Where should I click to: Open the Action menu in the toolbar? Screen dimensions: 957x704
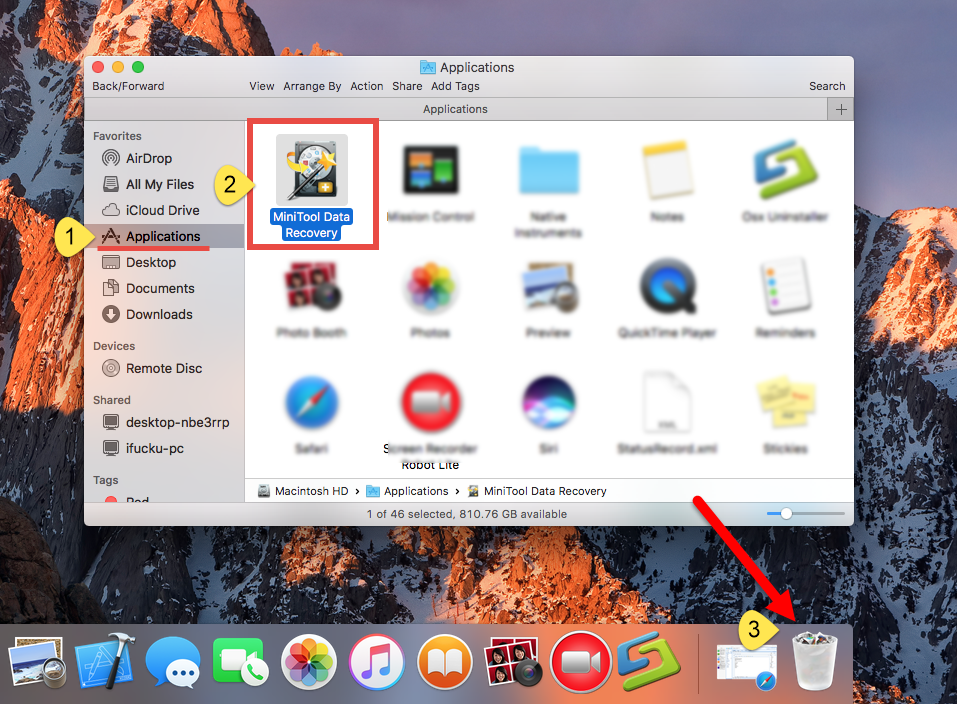point(366,86)
